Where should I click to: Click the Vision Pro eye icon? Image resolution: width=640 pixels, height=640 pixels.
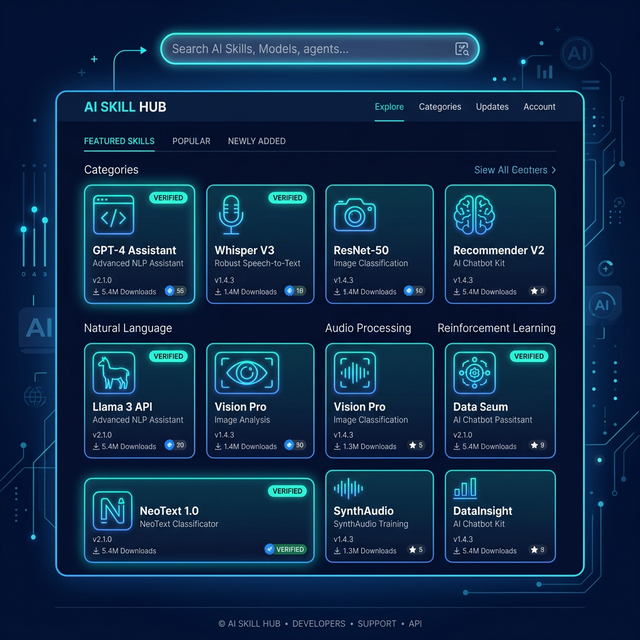[x=247, y=373]
